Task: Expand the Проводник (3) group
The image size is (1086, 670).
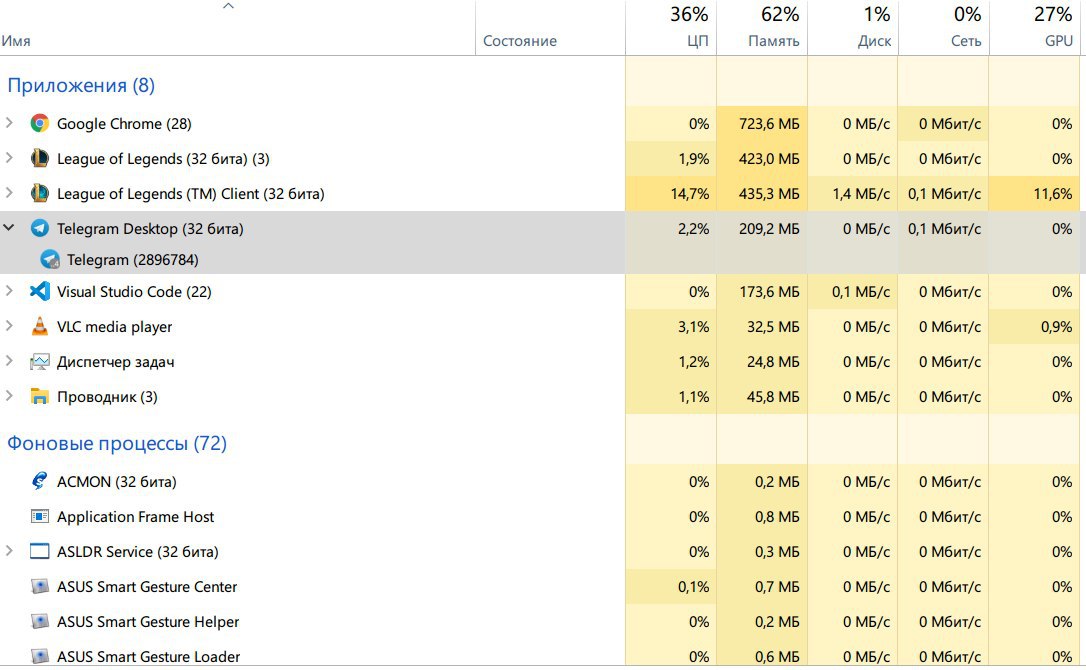Action: click(9, 396)
